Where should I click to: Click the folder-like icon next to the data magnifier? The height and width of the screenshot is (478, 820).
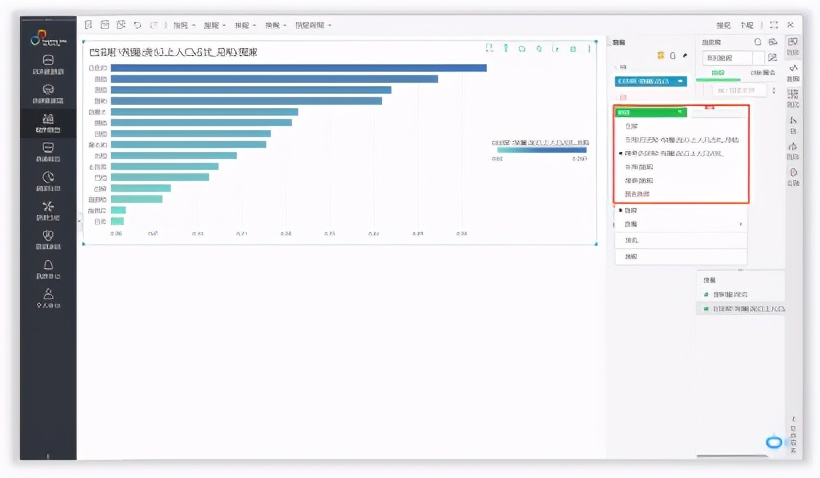coord(773,42)
